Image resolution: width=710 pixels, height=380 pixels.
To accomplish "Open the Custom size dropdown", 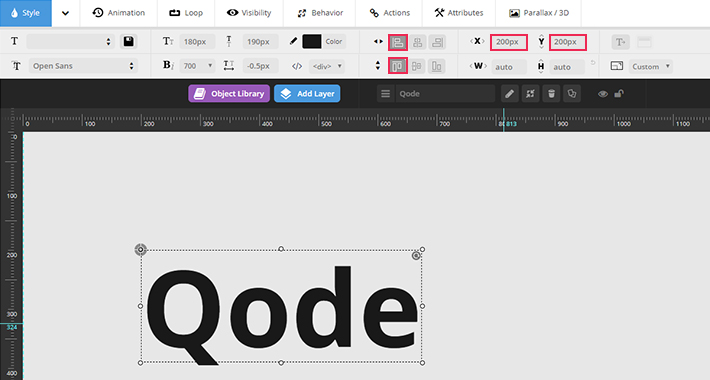I will tap(650, 67).
